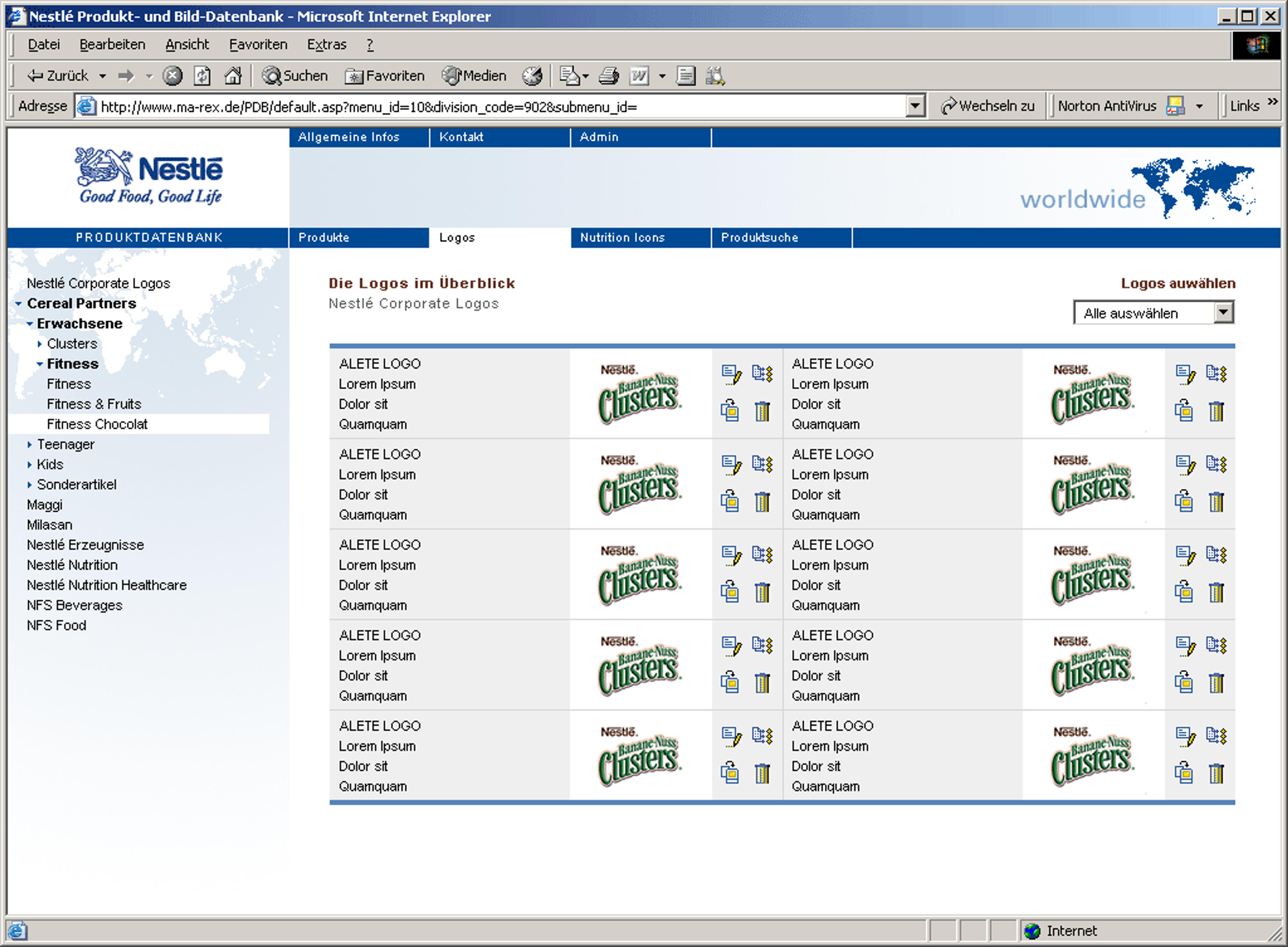Open the Milasan sidebar link
The width and height of the screenshot is (1288, 947).
[50, 525]
